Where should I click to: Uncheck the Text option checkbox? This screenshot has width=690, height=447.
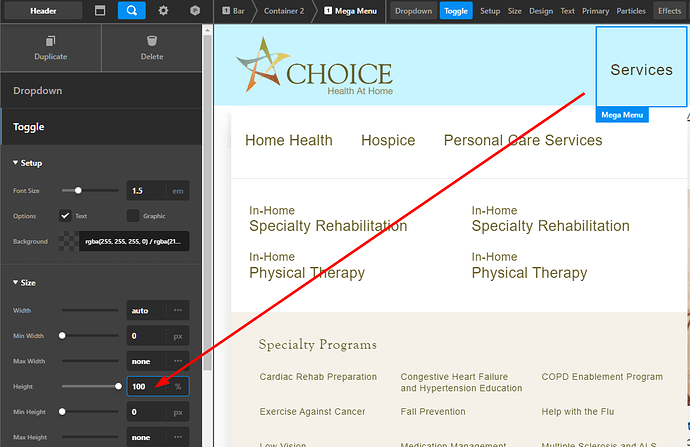tap(66, 215)
